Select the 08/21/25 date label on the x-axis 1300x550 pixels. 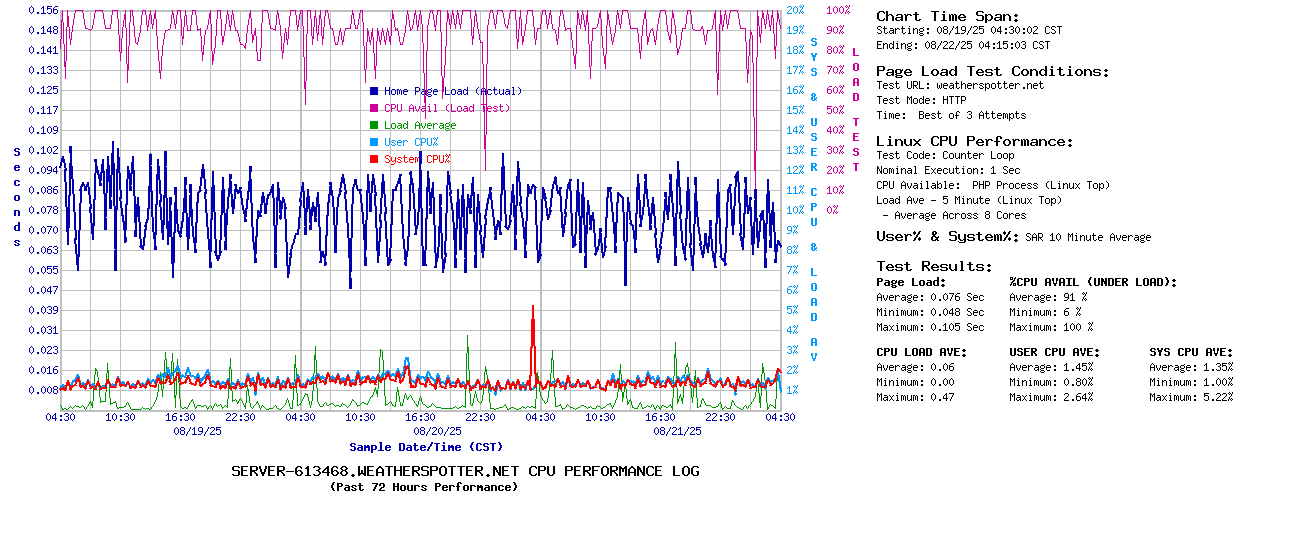(677, 431)
